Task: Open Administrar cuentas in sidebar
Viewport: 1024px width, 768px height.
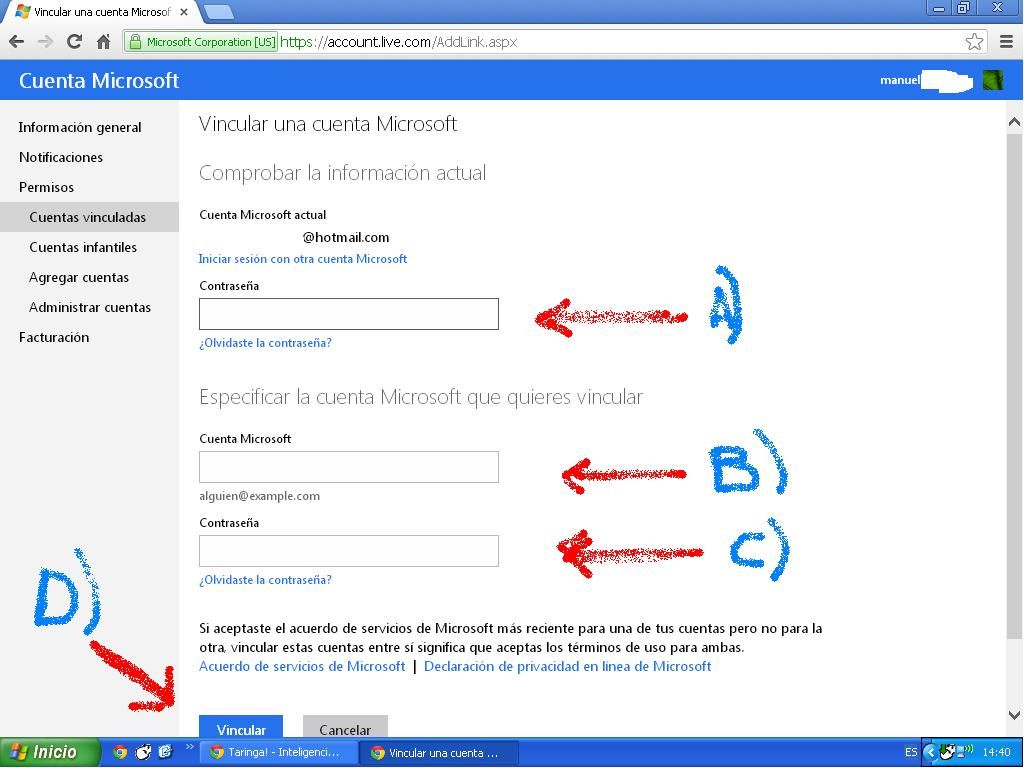Action: 90,308
